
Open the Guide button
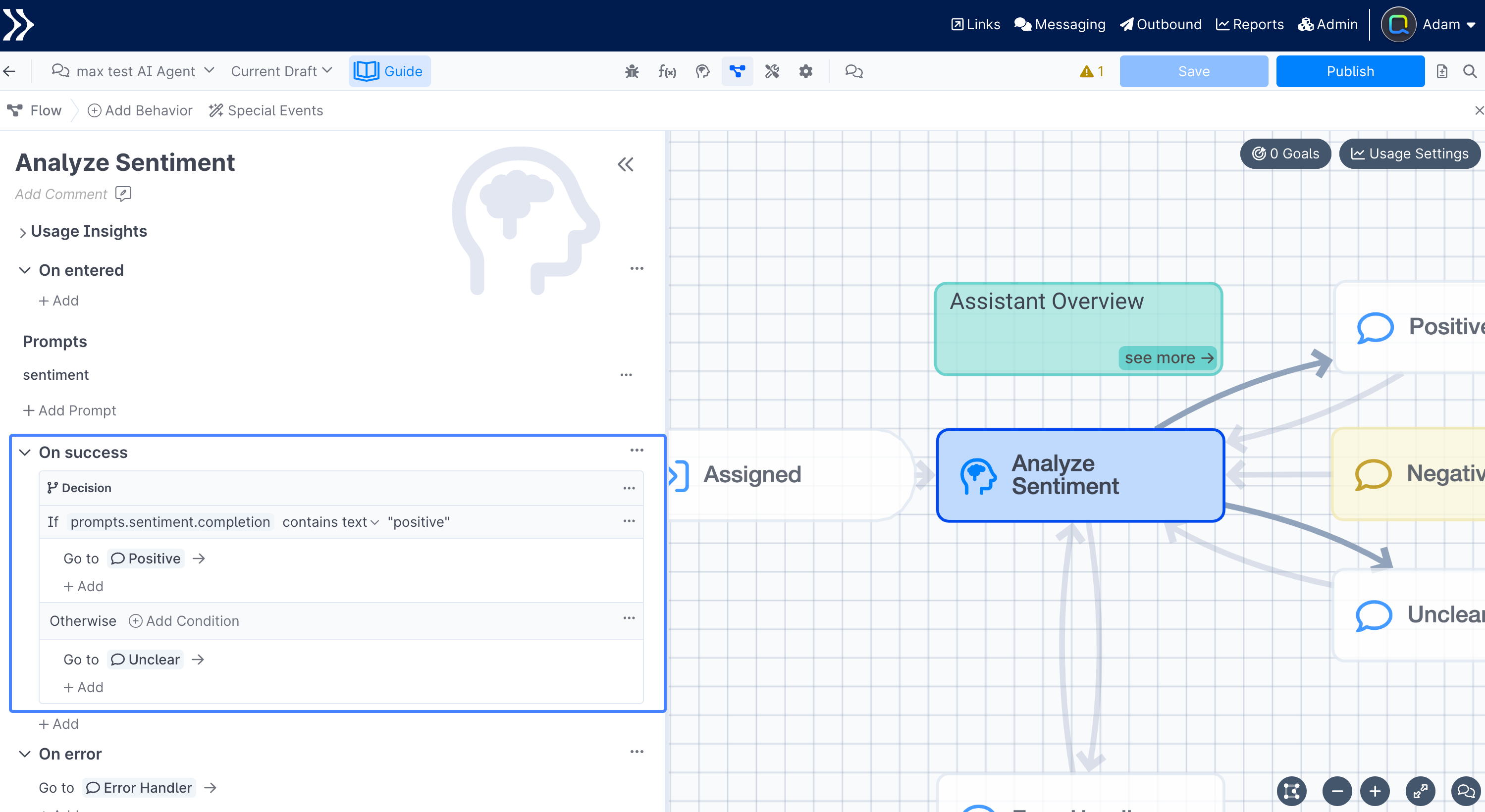click(389, 71)
